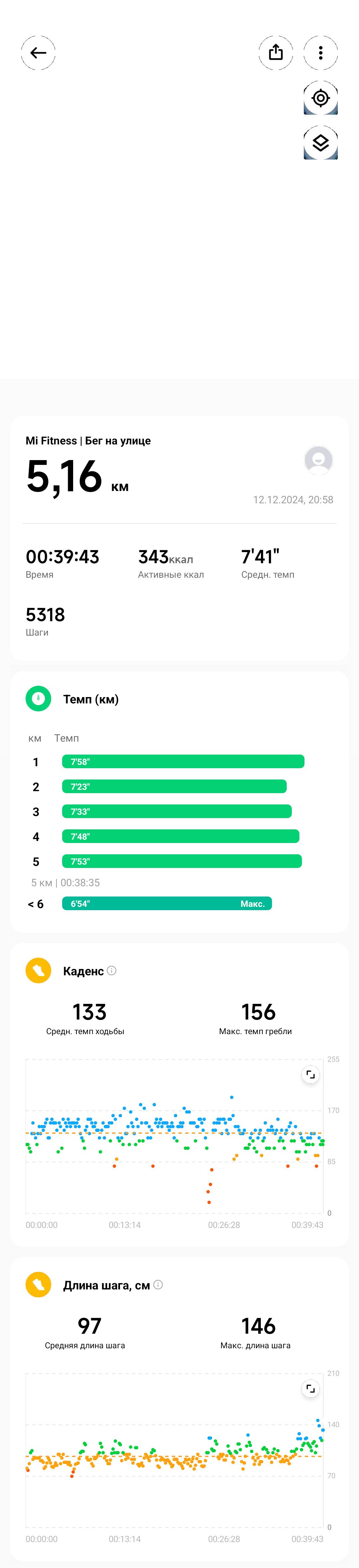Click the yellow Каденс shoe icon

38,970
